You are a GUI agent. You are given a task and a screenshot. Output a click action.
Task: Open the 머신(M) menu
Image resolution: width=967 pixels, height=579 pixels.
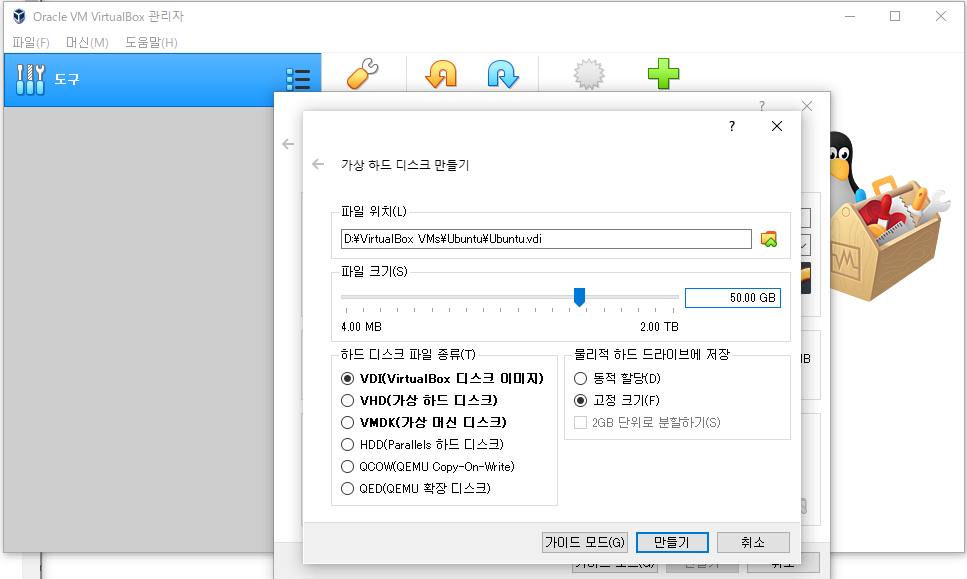[87, 43]
